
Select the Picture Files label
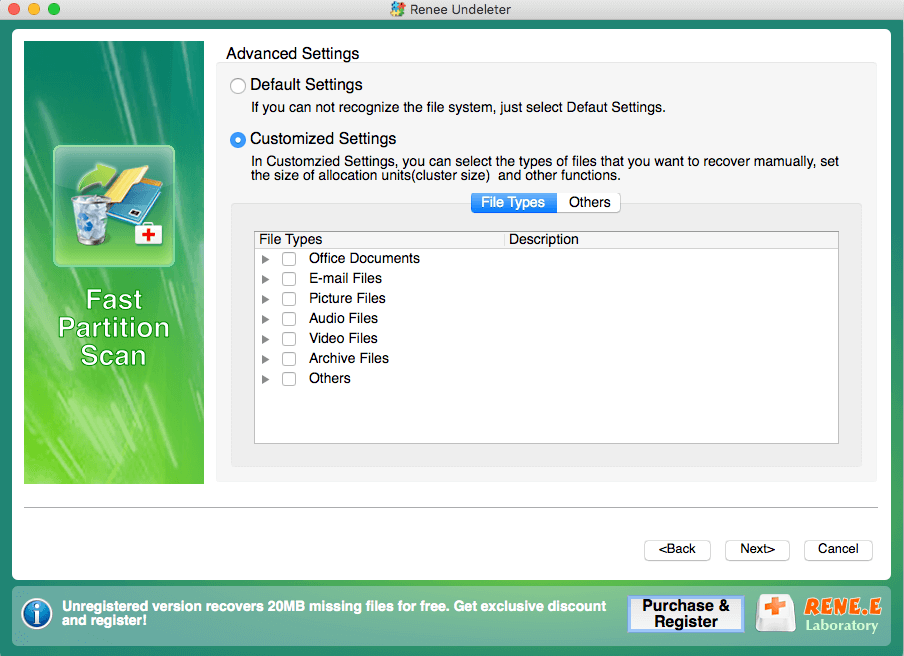pyautogui.click(x=347, y=299)
